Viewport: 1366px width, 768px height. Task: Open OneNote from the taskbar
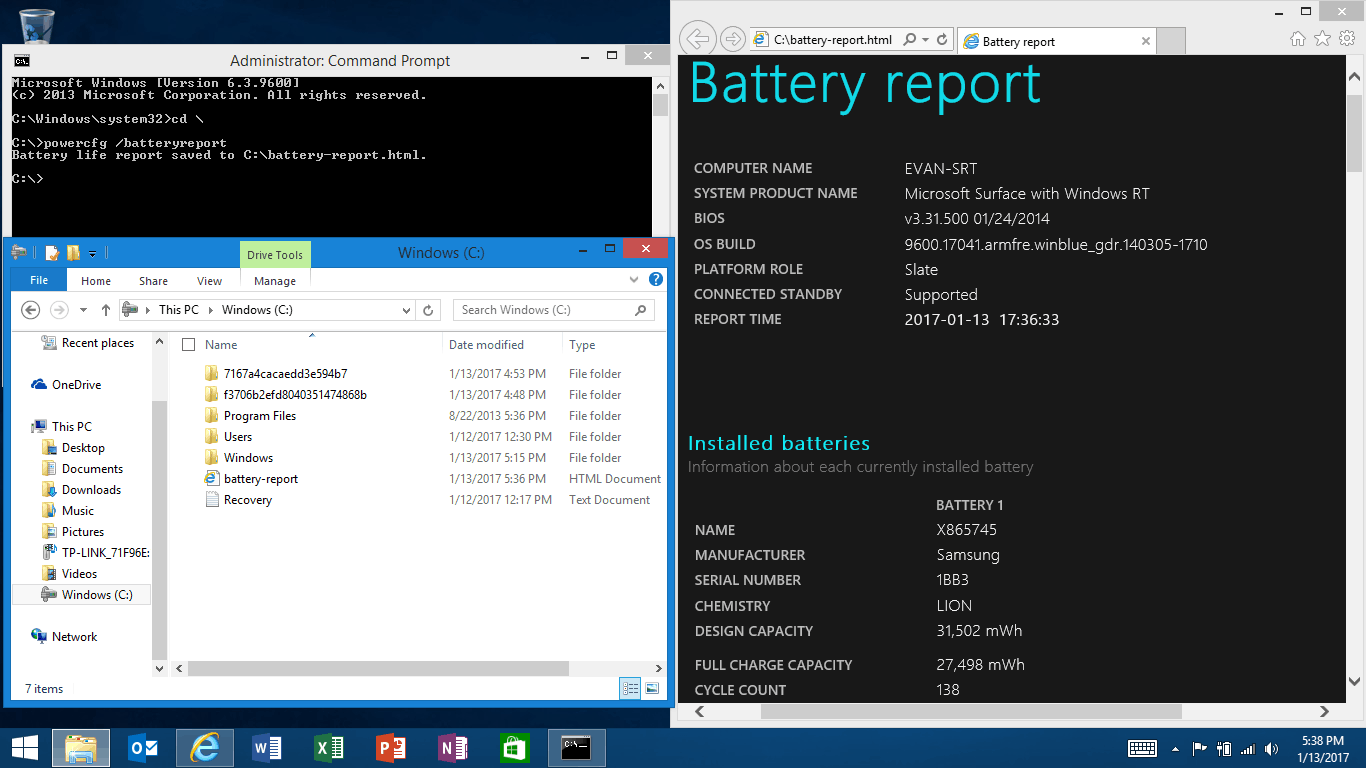pos(453,748)
